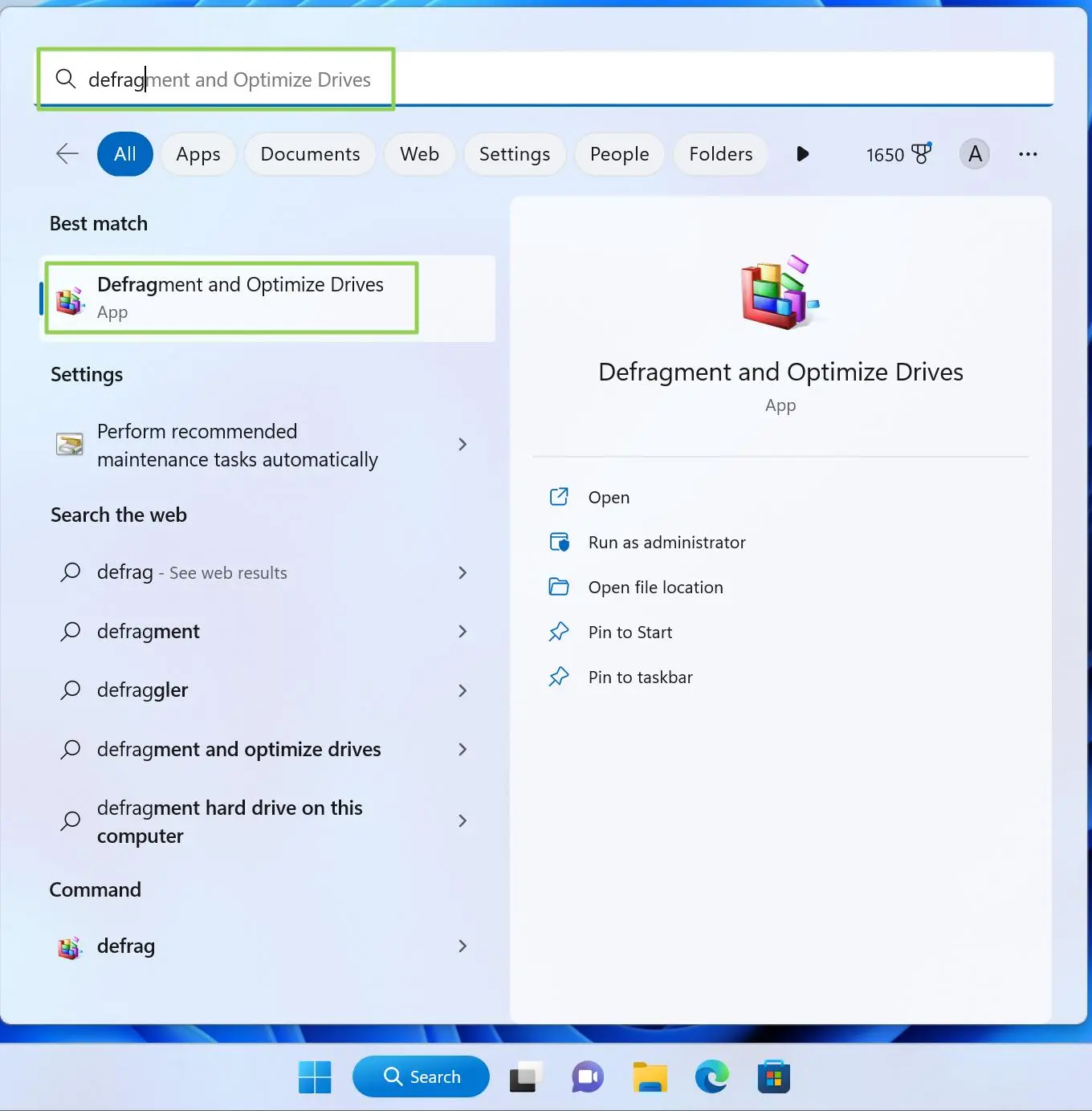The width and height of the screenshot is (1092, 1111).
Task: Click the large Defragment app icon in preview
Action: pyautogui.click(x=780, y=292)
